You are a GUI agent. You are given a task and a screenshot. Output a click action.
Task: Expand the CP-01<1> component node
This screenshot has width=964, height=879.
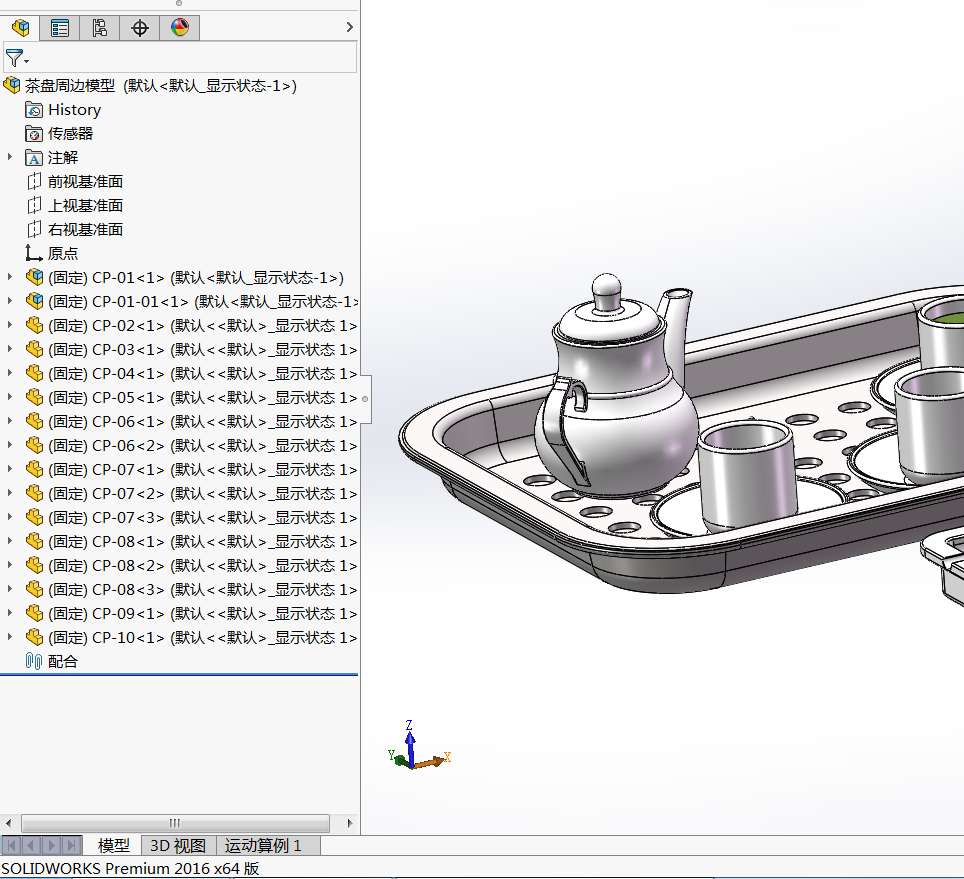(x=10, y=277)
